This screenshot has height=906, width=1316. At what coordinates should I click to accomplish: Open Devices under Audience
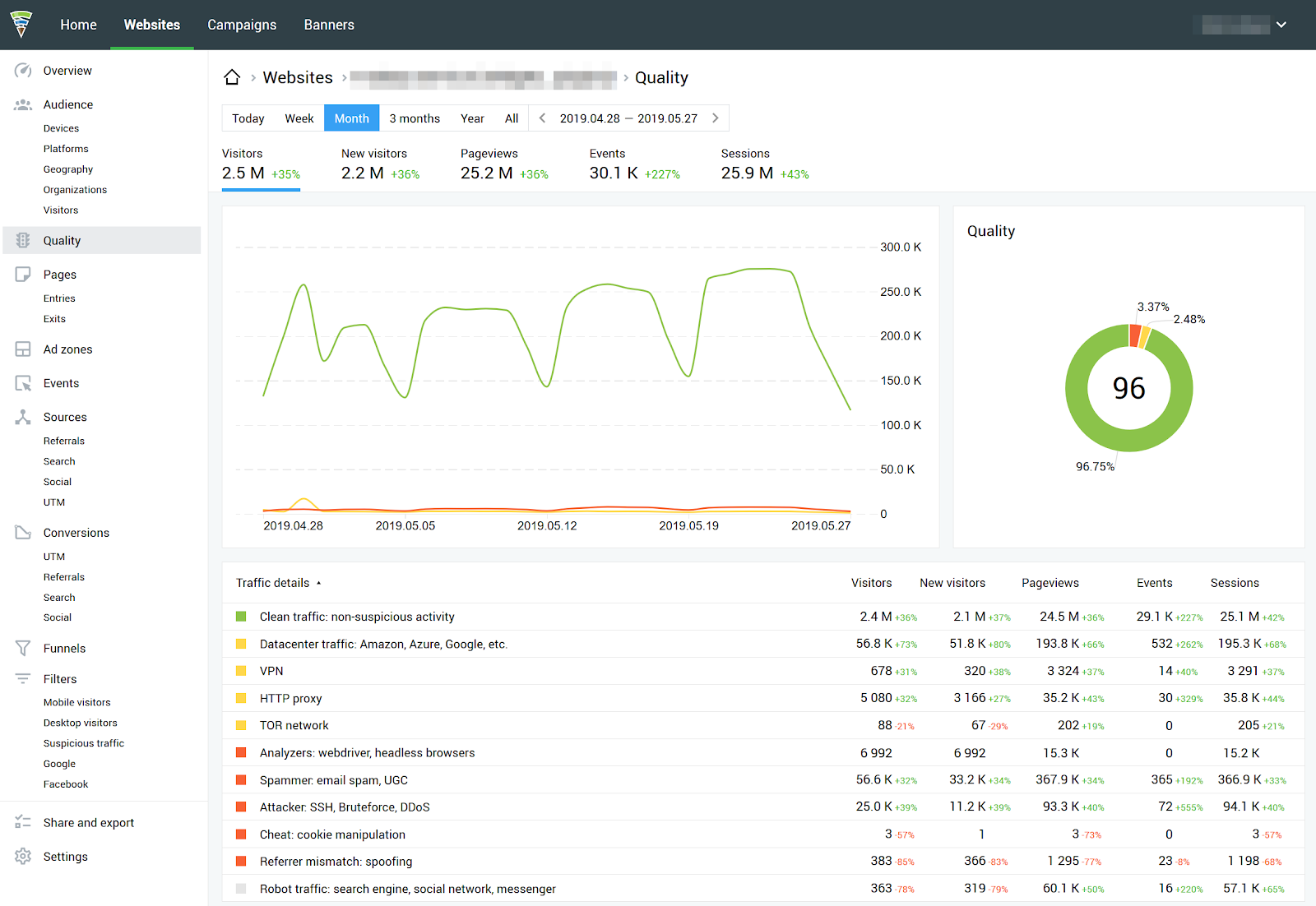(x=61, y=128)
